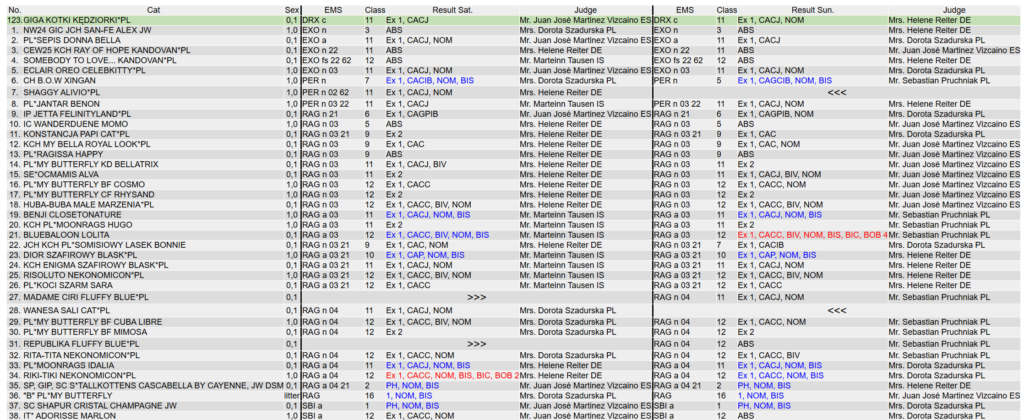The image size is (1024, 420).
Task: Click the "No." column header
Action: pos(15,8)
